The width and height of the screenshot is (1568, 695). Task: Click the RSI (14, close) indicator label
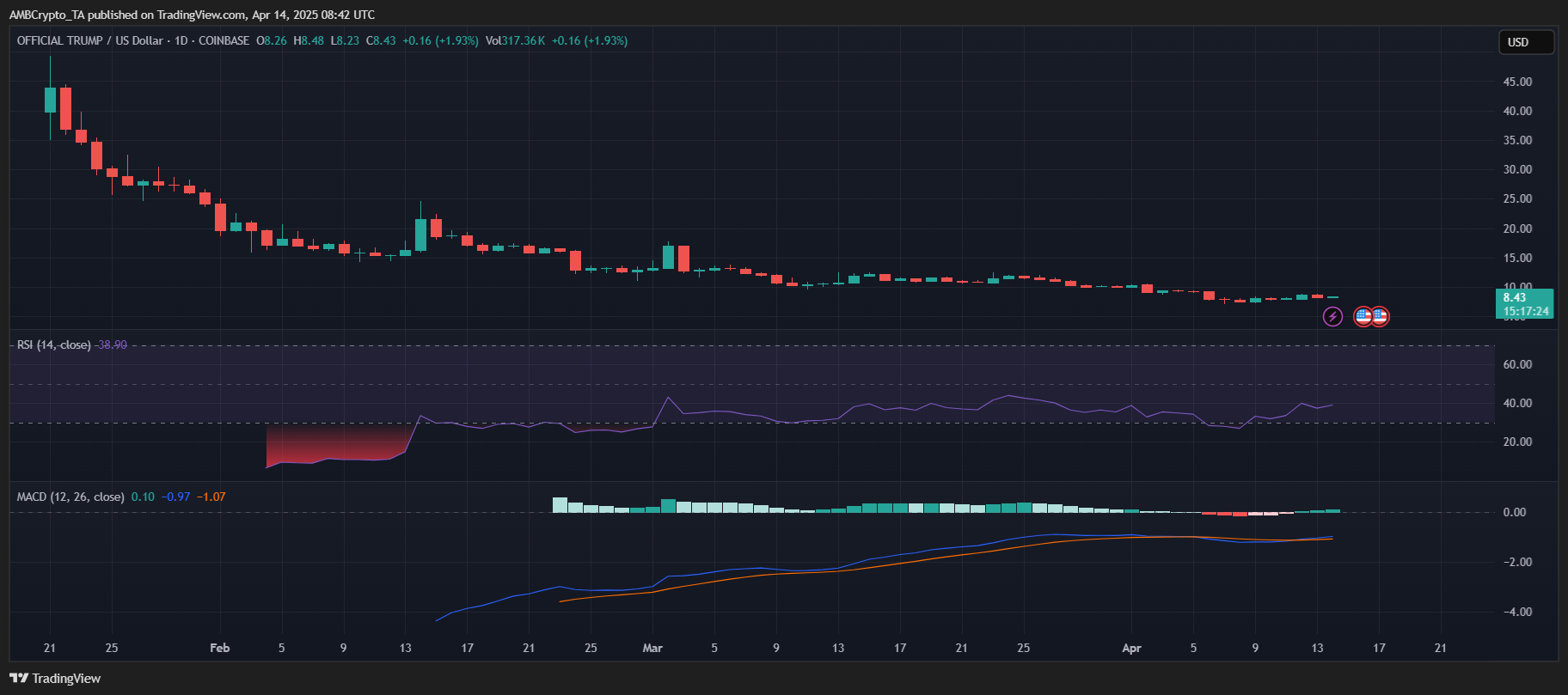point(53,344)
